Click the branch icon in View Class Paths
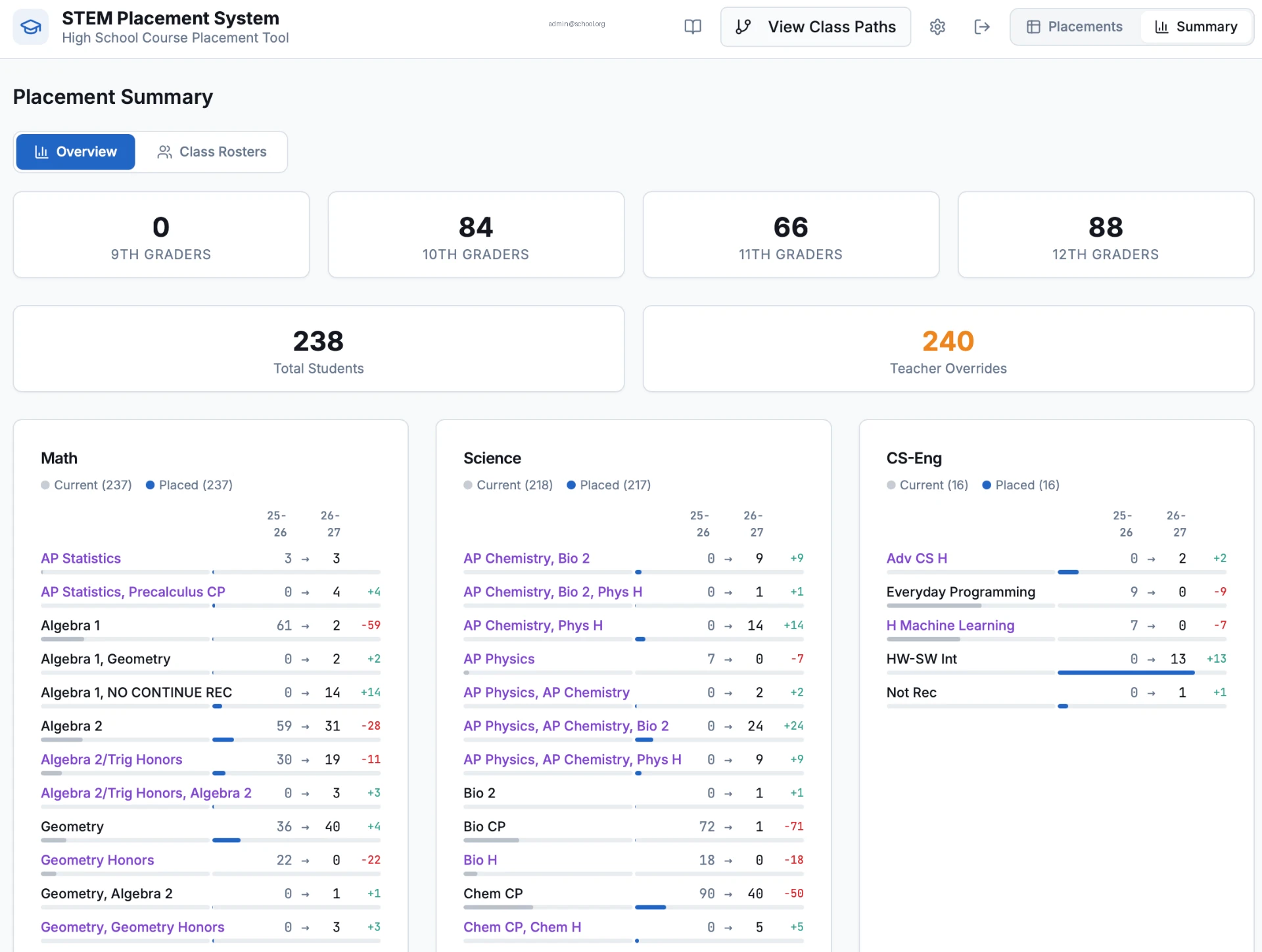 click(743, 27)
